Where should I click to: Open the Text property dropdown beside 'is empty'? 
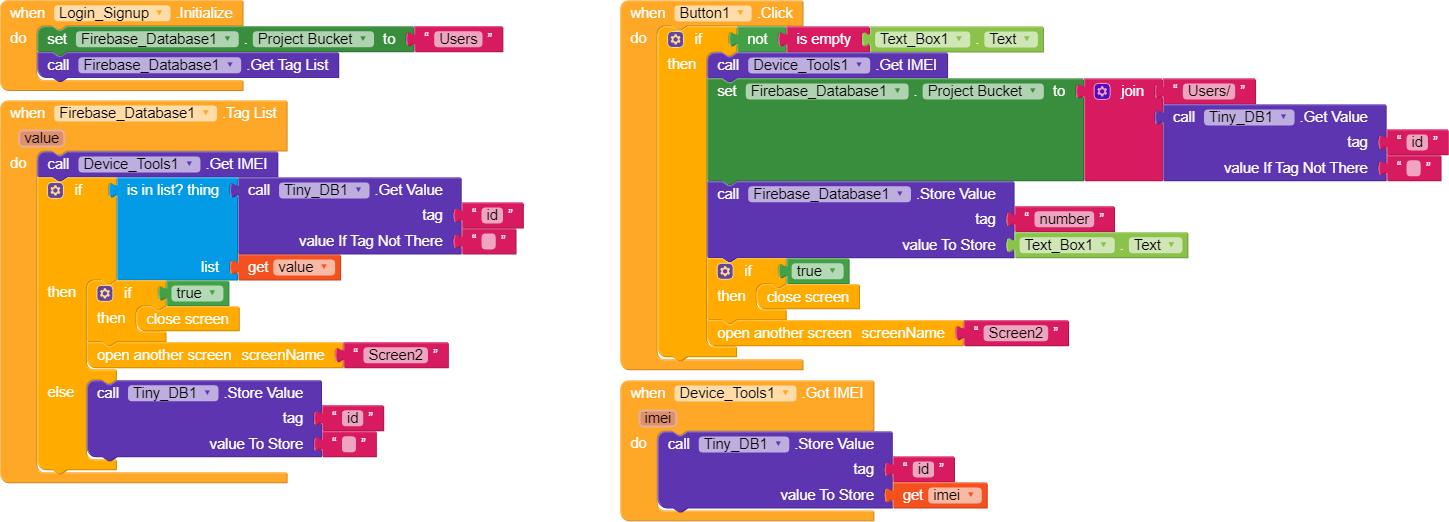(1010, 39)
